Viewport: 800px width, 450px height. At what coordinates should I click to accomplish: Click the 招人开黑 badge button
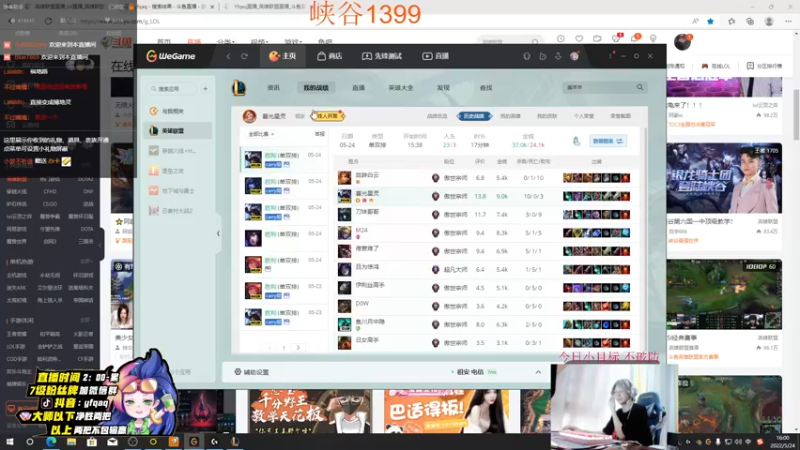328,116
